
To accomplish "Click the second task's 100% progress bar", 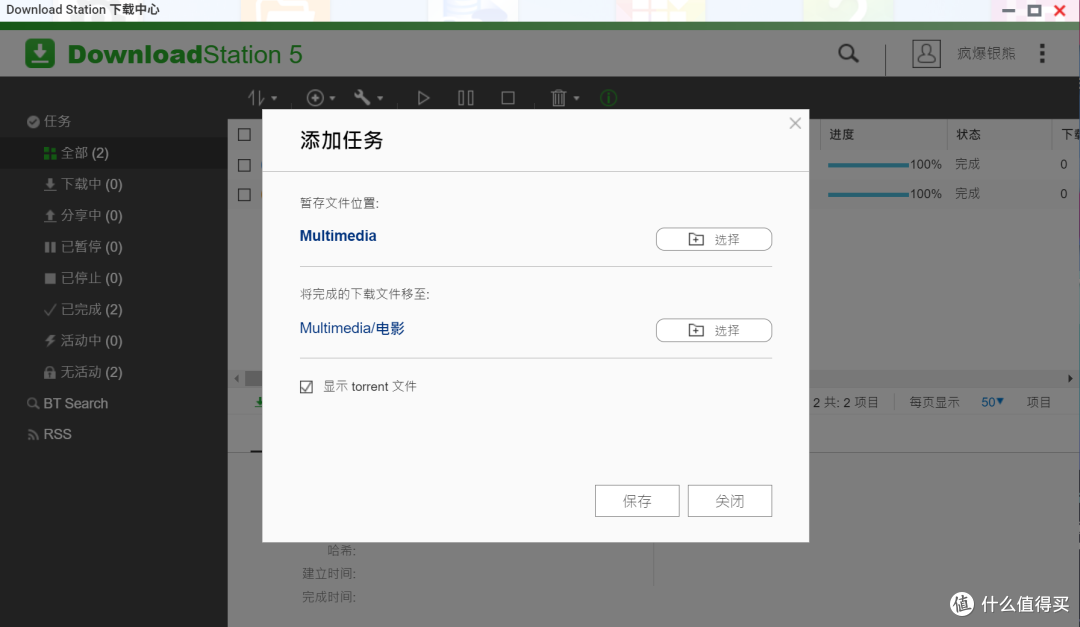I will pos(868,195).
